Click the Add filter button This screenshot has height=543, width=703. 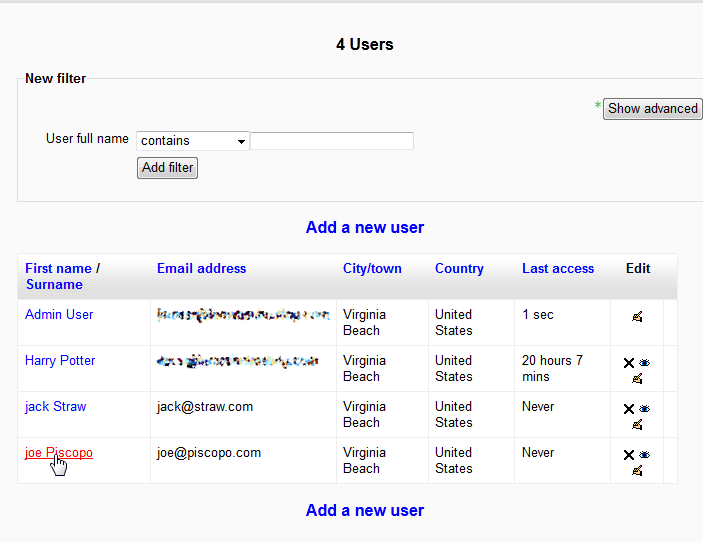click(167, 168)
